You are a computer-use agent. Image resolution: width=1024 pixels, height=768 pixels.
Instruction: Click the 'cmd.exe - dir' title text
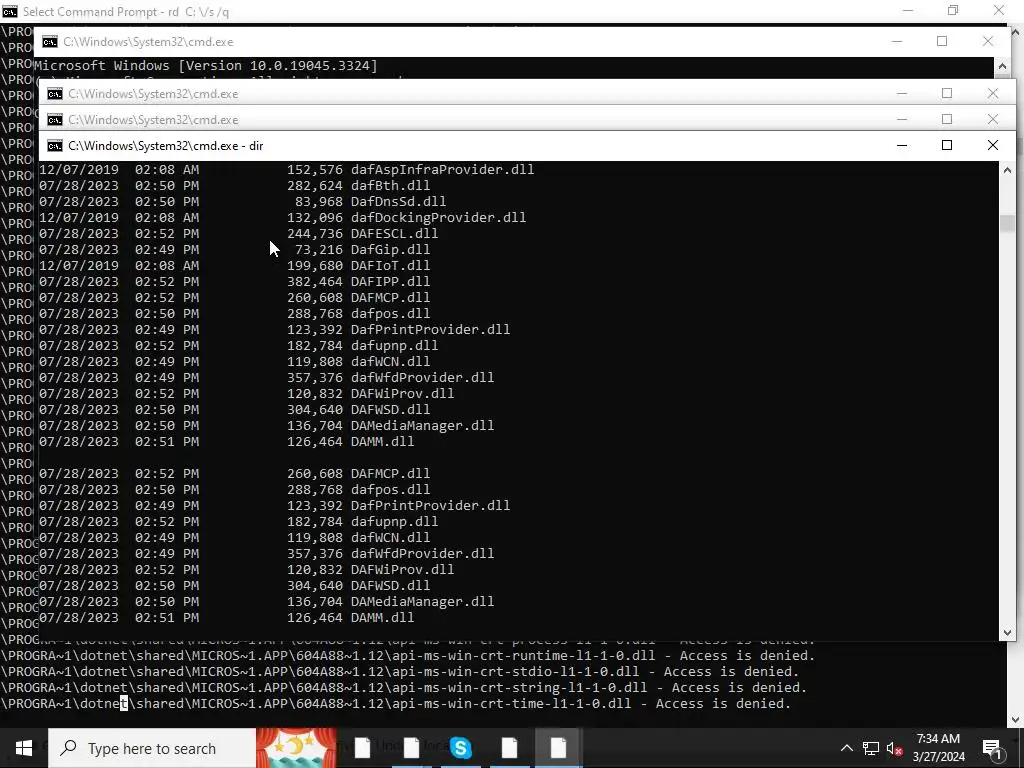point(166,146)
